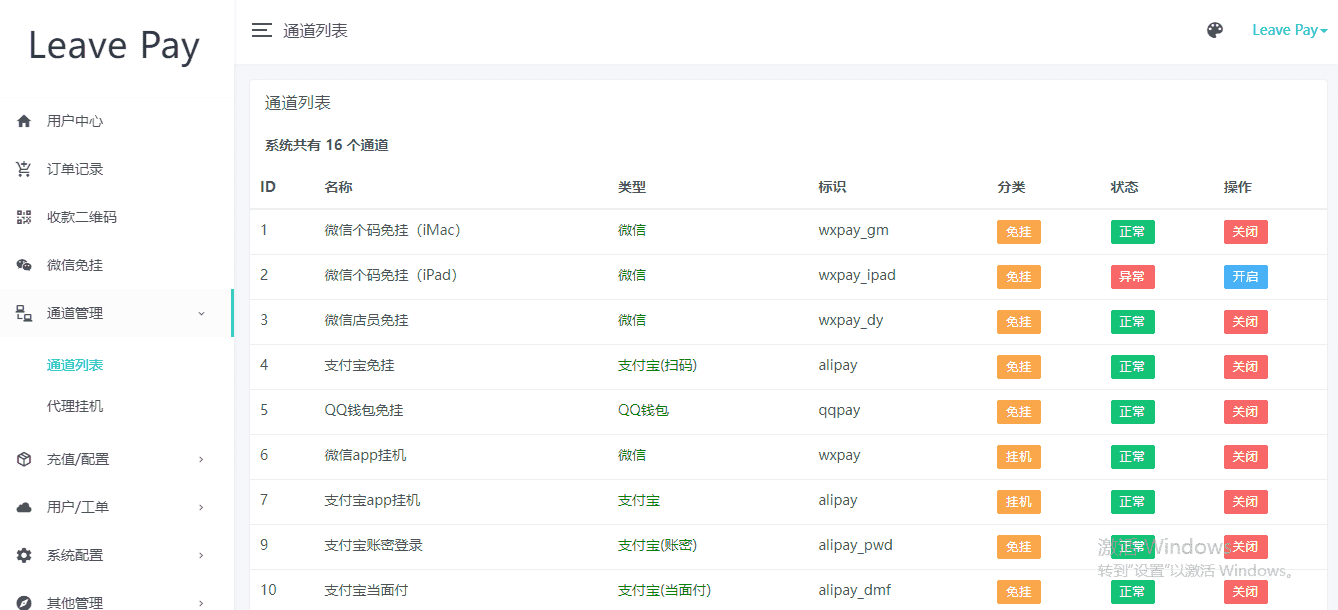1338x610 pixels.
Task: Collapse the 通道管理 chevron
Action: pyautogui.click(x=201, y=313)
